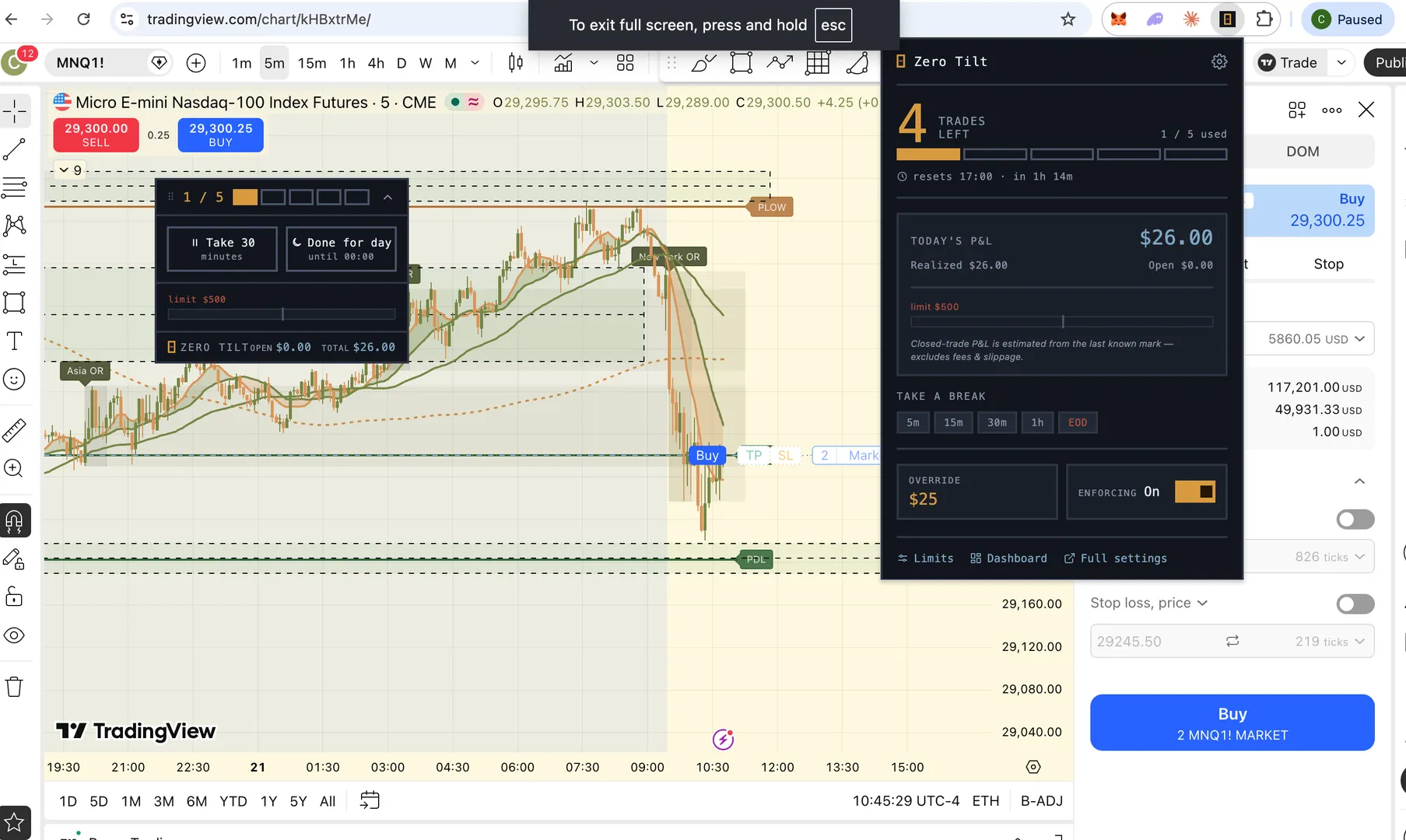Open the indicators icon in toolbar

pos(563,63)
